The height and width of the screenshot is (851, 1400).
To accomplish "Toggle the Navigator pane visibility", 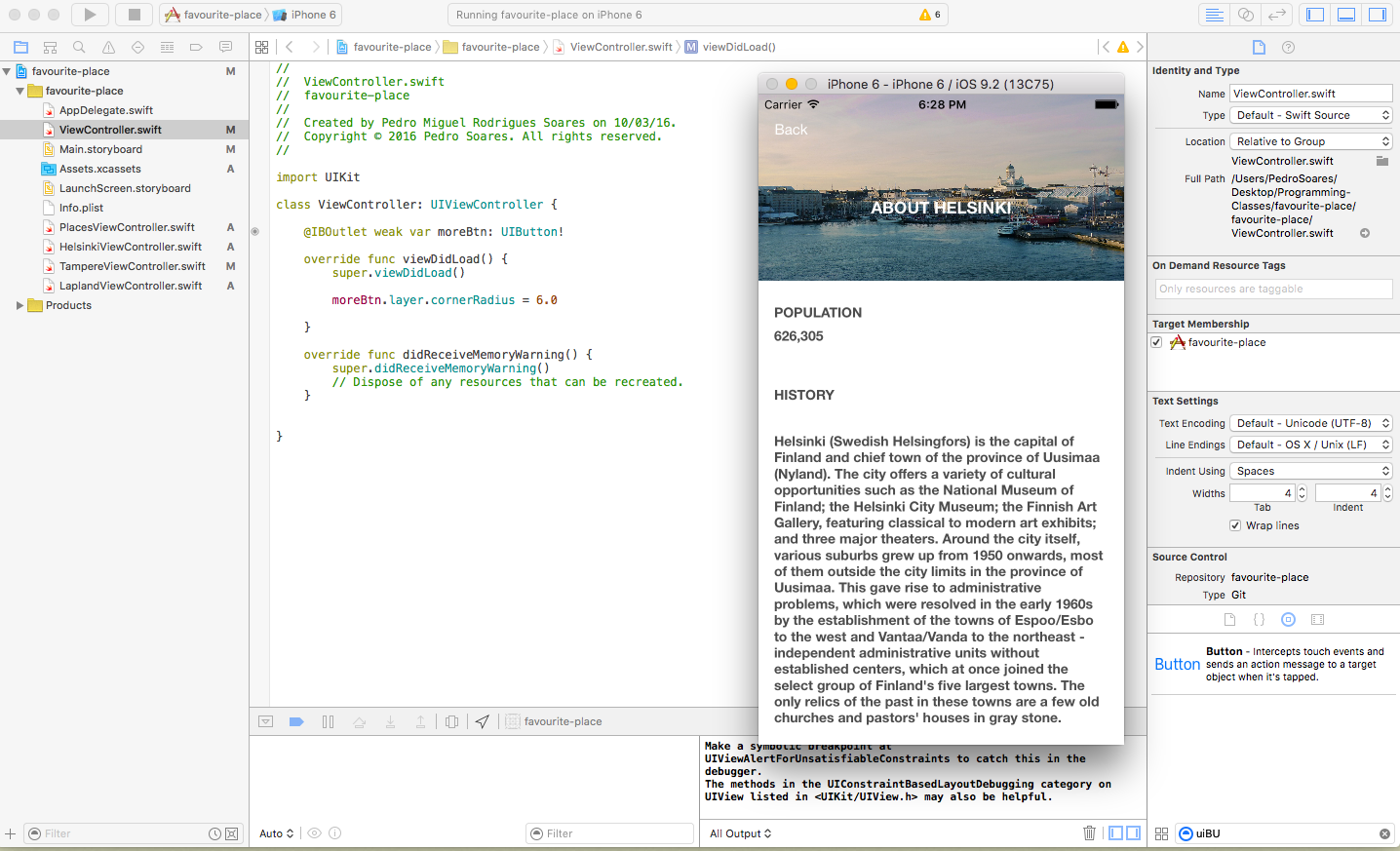I will tap(1315, 15).
